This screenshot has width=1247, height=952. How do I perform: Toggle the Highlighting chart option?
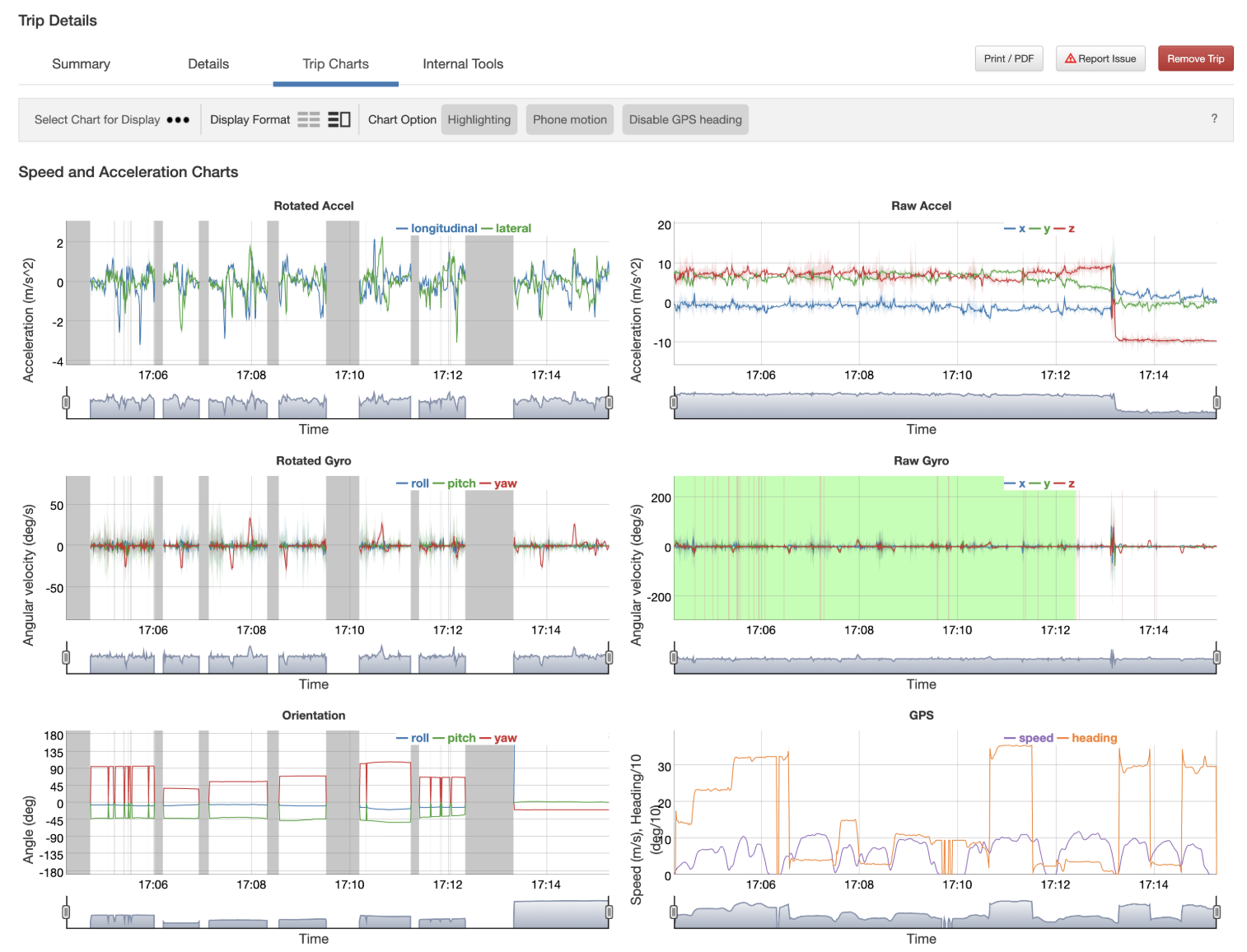point(479,119)
